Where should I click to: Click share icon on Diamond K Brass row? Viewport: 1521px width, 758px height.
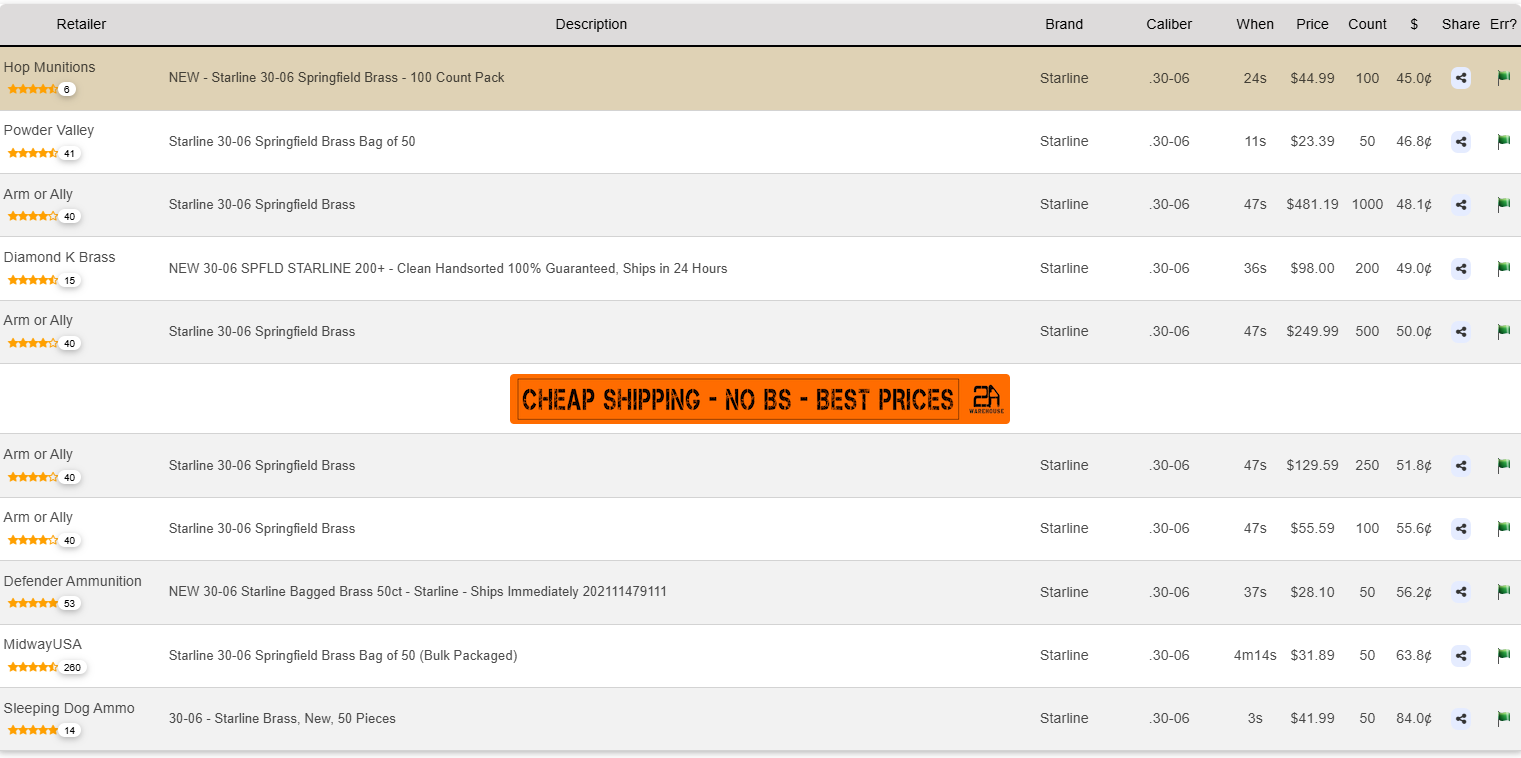(1461, 268)
